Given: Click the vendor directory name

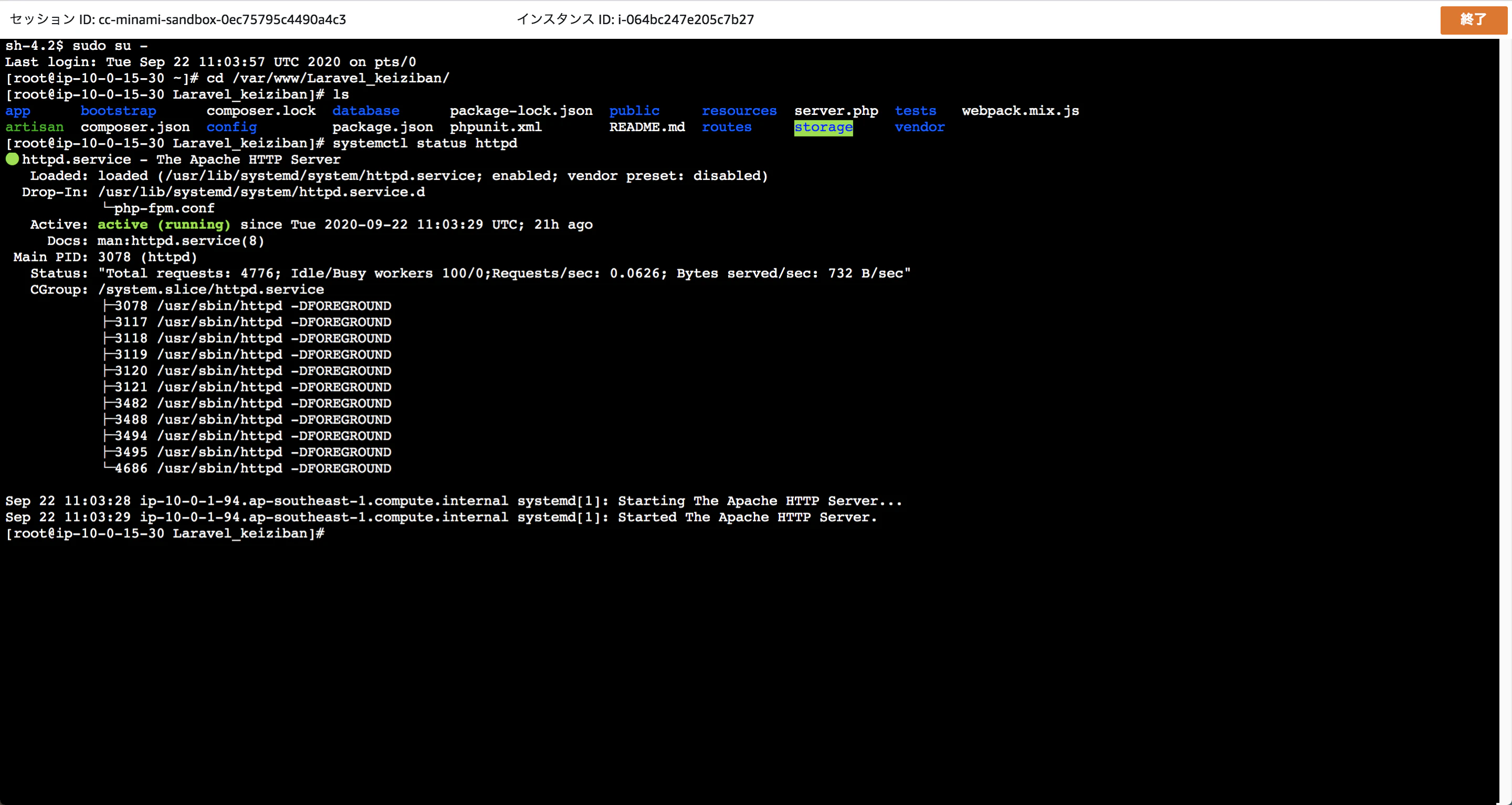Looking at the screenshot, I should point(920,128).
